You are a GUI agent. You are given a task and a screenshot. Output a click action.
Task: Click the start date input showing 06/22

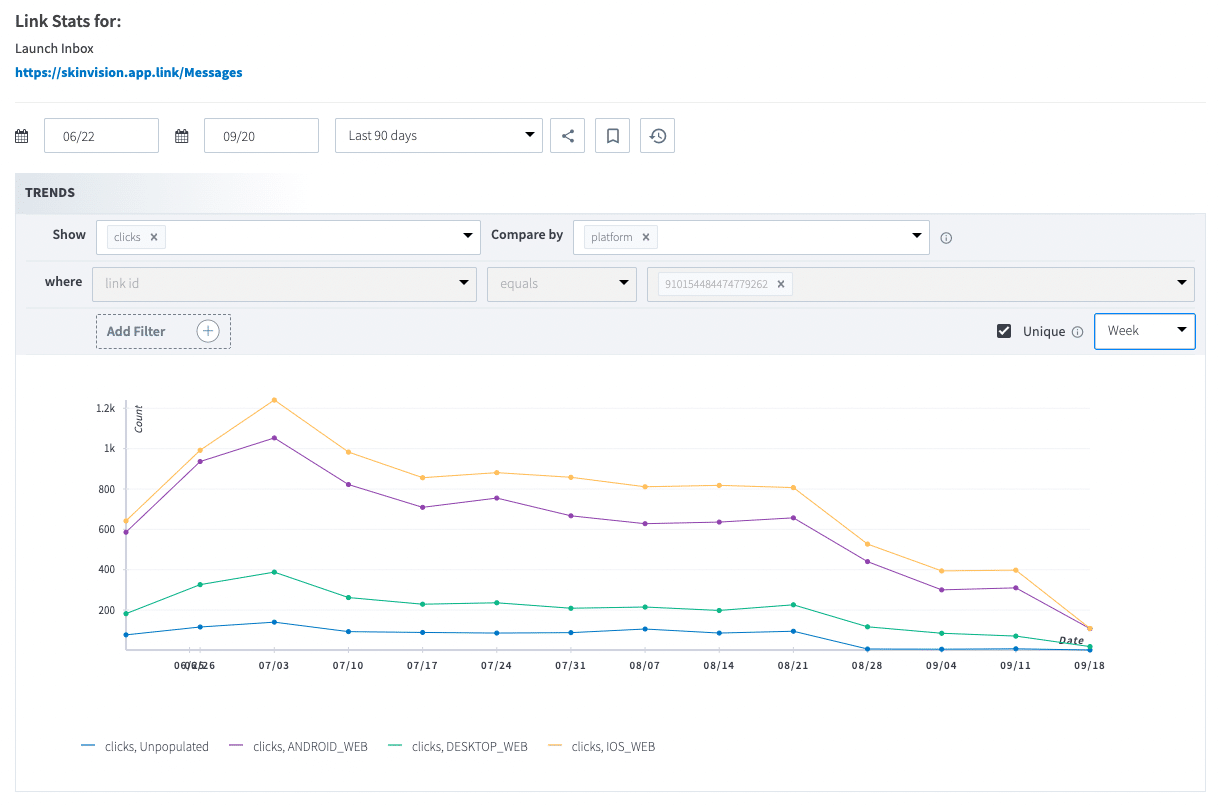coord(101,135)
